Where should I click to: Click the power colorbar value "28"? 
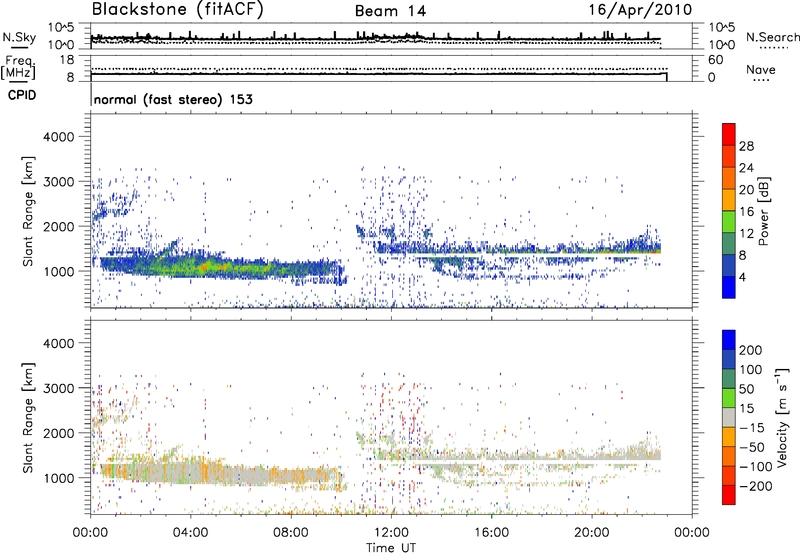point(746,146)
